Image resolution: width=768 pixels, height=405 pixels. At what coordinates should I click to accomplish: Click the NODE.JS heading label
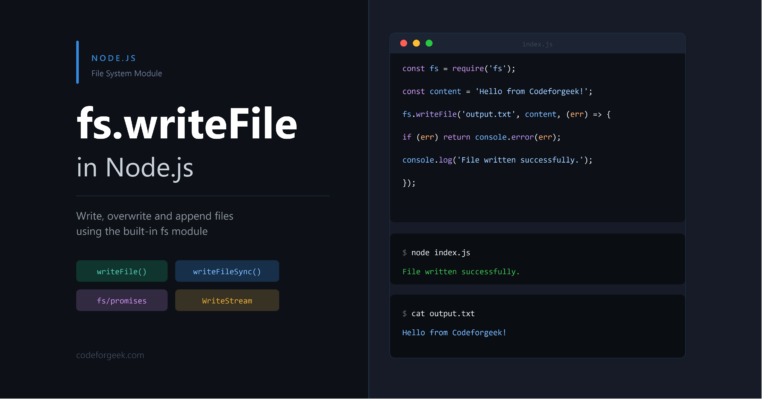pyautogui.click(x=114, y=58)
